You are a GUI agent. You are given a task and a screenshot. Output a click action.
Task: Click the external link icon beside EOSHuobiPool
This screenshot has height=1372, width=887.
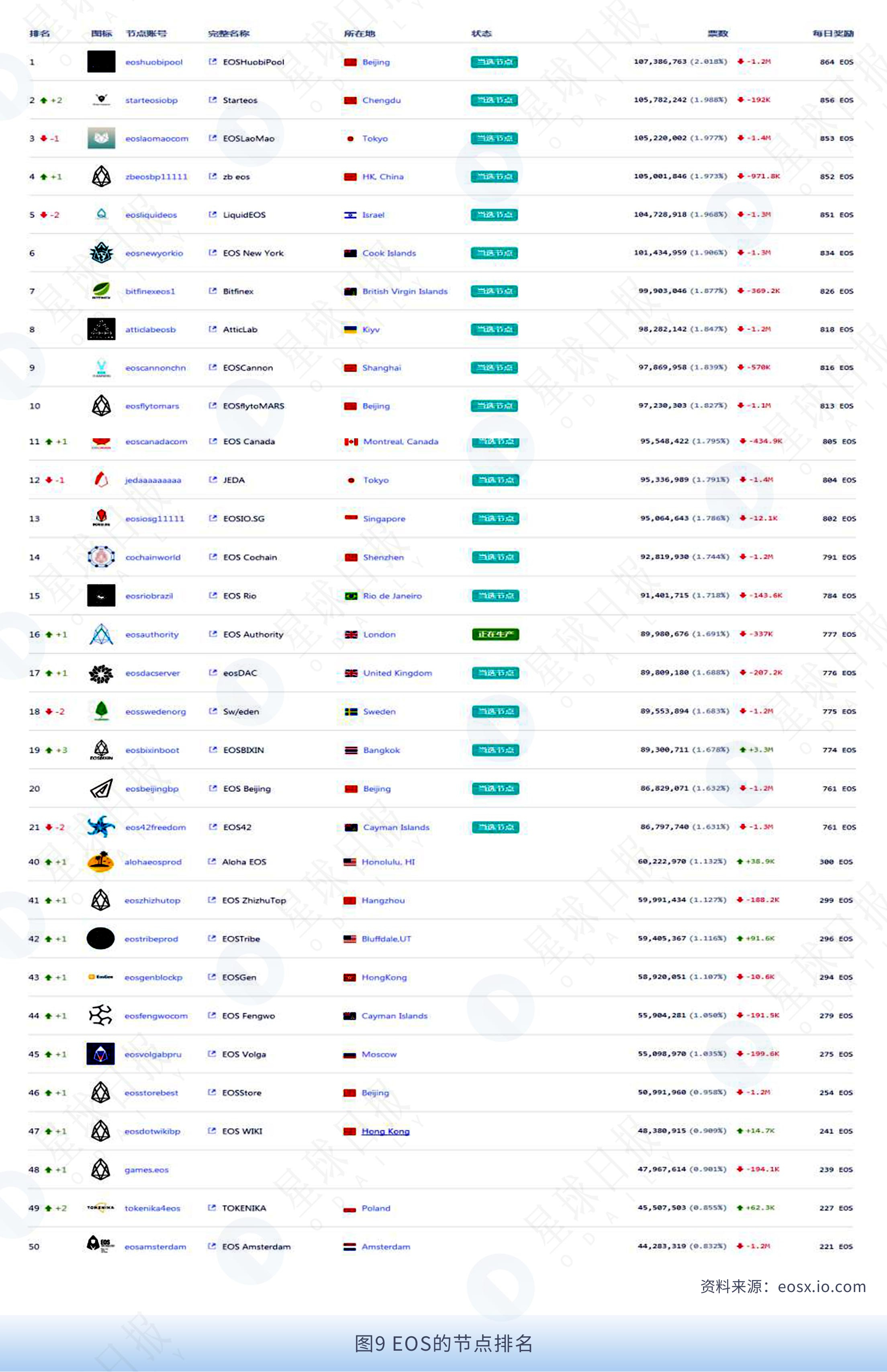[213, 61]
